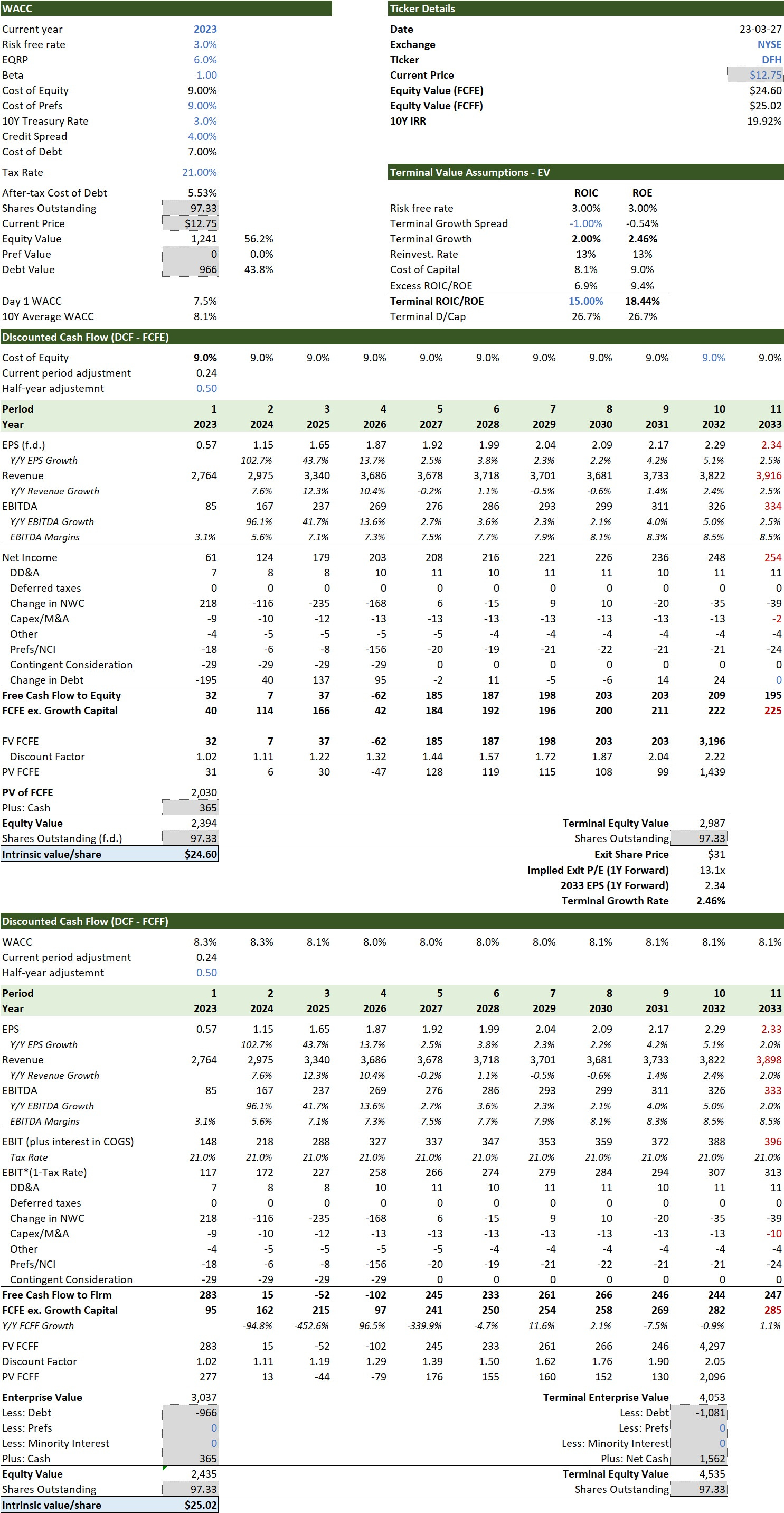Select the Discounted Cash Flow (DCF - FCFF) header
Viewport: 784px width, 1513px height.
click(392, 921)
